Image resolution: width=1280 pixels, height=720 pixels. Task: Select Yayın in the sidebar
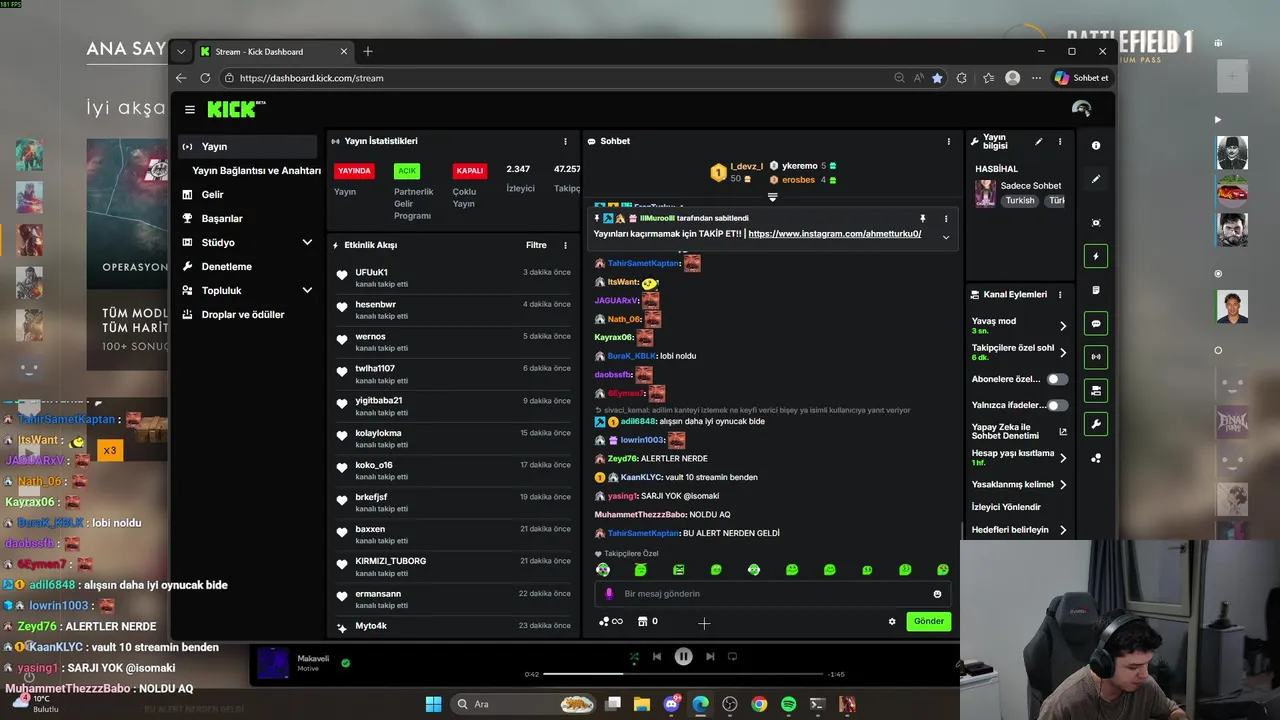click(247, 146)
